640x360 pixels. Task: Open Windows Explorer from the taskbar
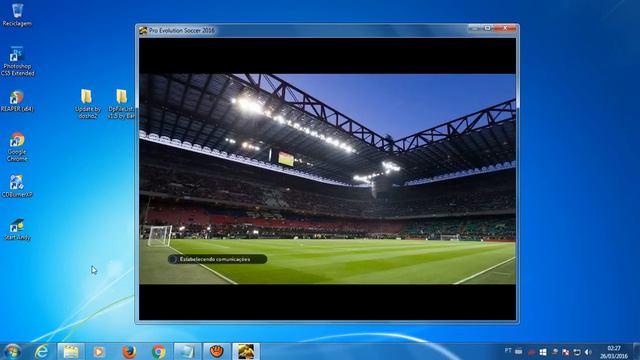pos(71,351)
